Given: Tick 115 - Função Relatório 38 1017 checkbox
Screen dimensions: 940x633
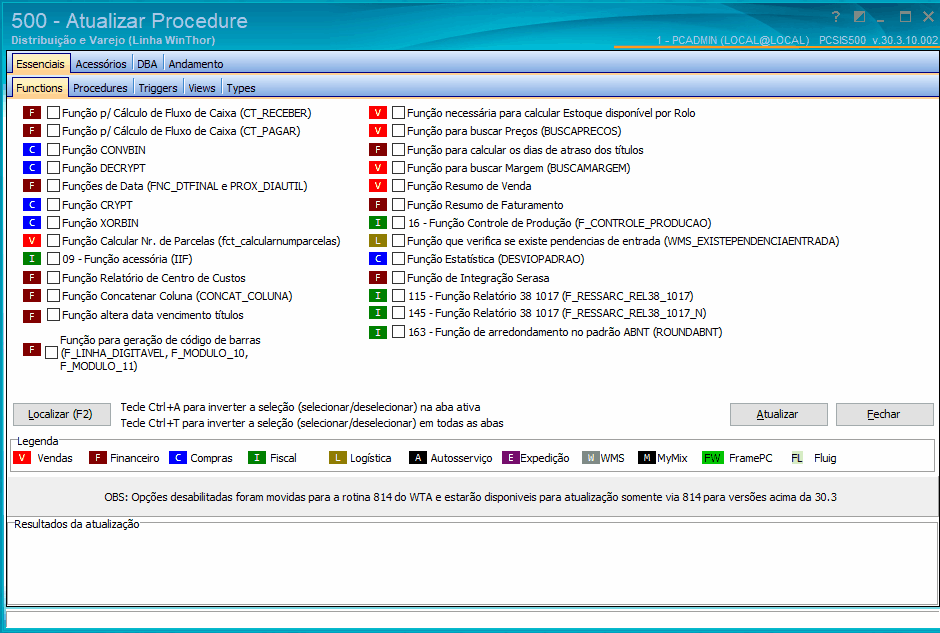Looking at the screenshot, I should [x=399, y=296].
